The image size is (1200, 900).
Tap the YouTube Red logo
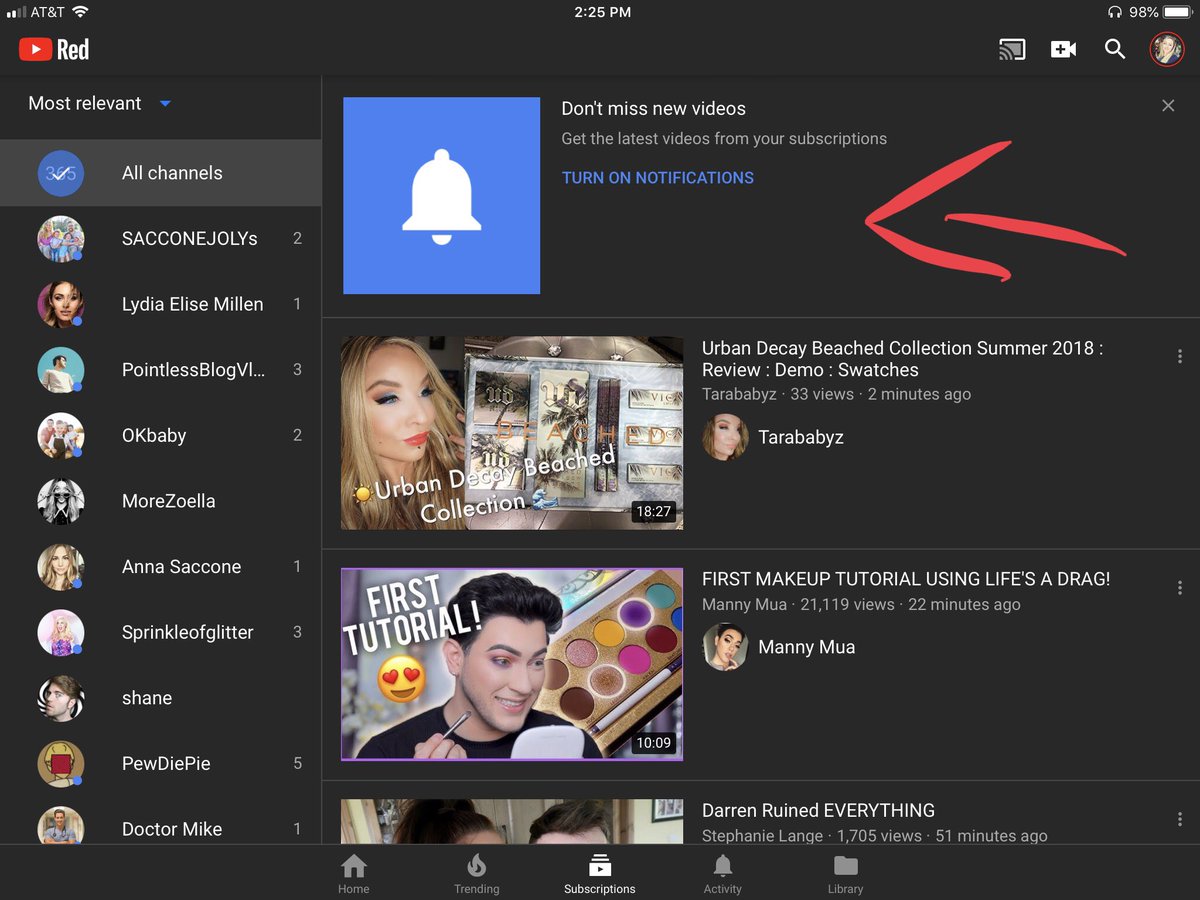(x=54, y=49)
